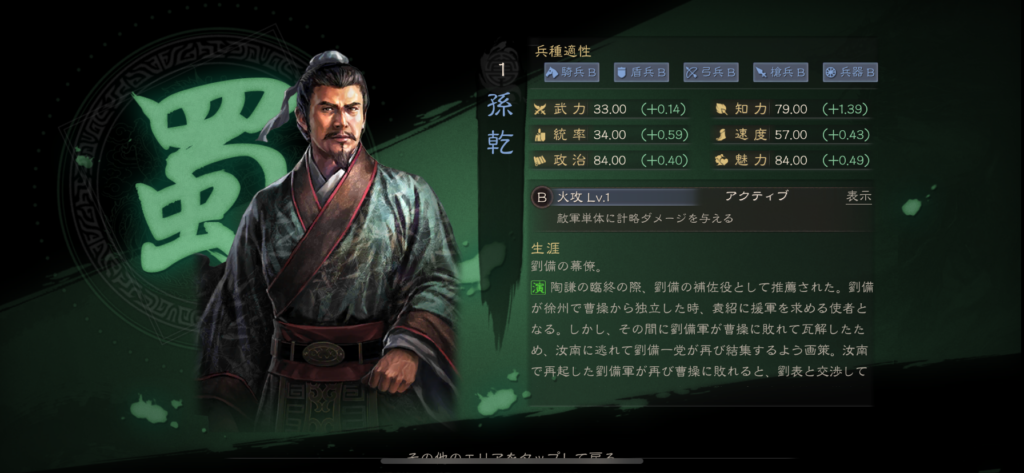The image size is (1024, 473).
Task: Tap the cavalry 騎兵 B aptitude badge
Action: 571,73
